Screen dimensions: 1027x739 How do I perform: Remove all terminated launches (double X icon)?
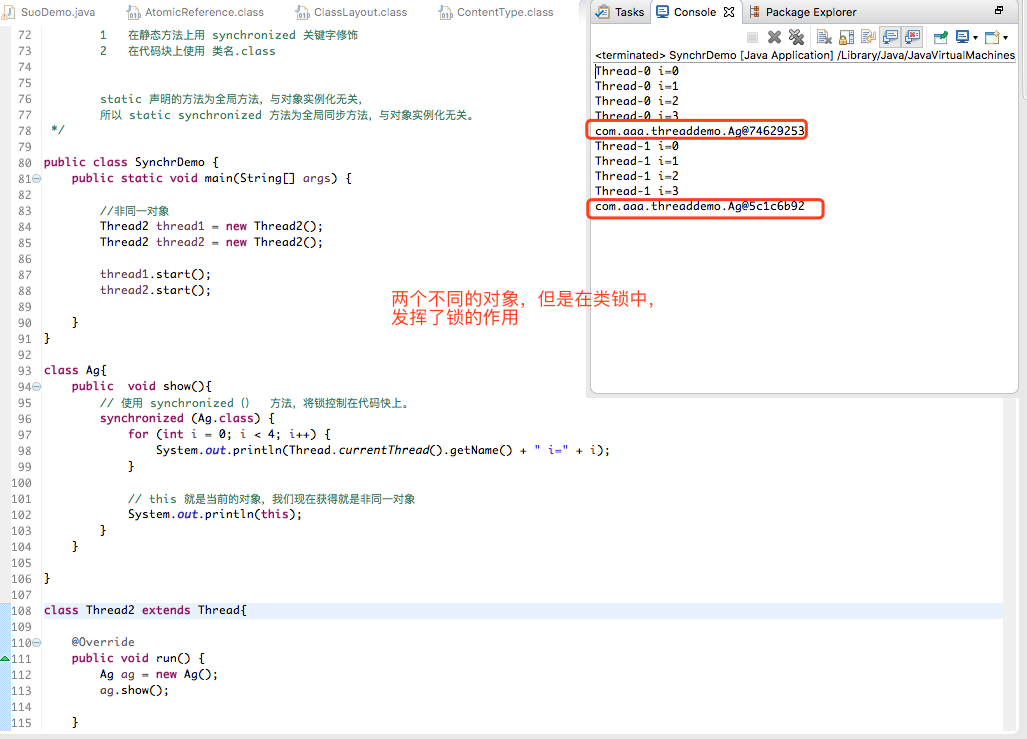click(x=796, y=37)
